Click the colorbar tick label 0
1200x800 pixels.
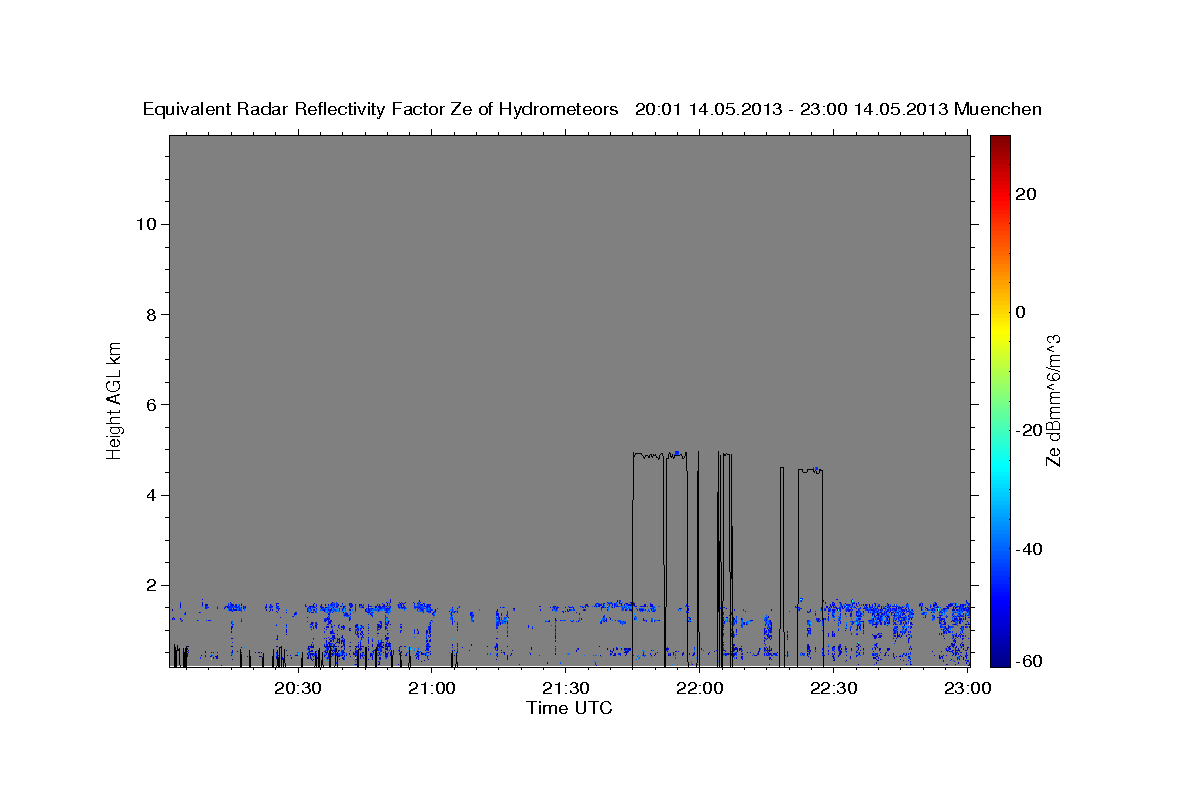[x=1020, y=312]
